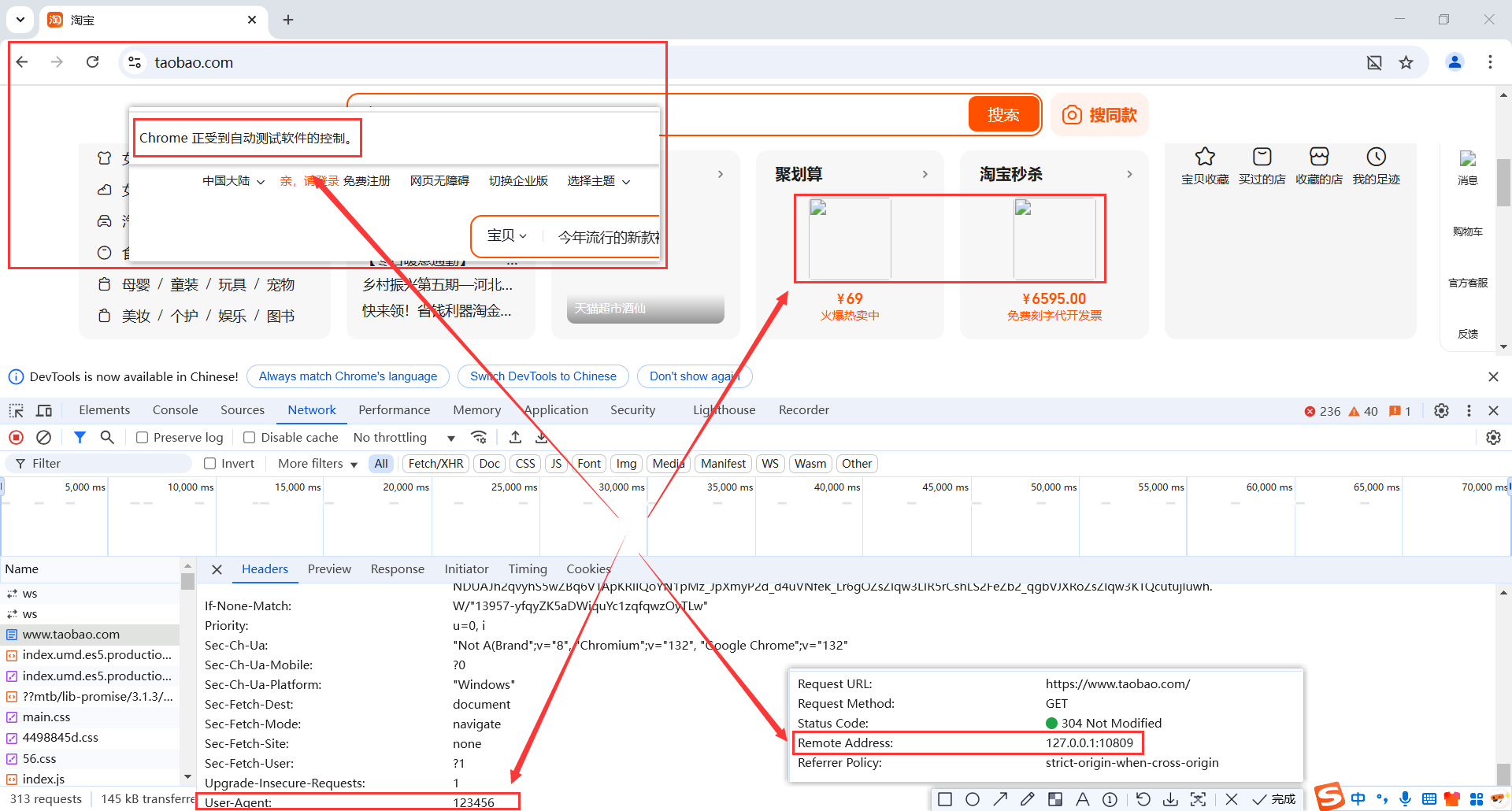
Task: Click Switch DevTools to Chinese
Action: [543, 376]
